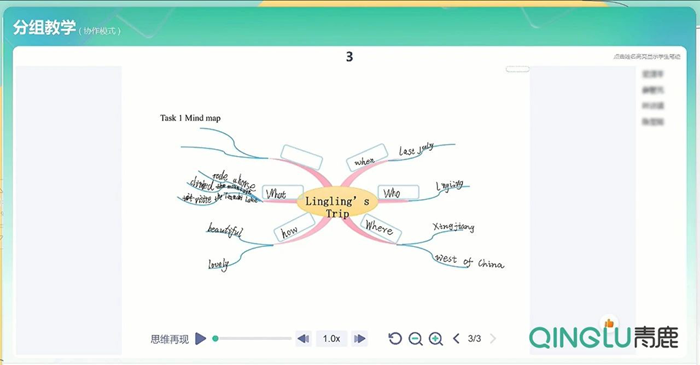The width and height of the screenshot is (700, 365).
Task: Click the QINGLU 青鹿 logo
Action: pyautogui.click(x=604, y=337)
